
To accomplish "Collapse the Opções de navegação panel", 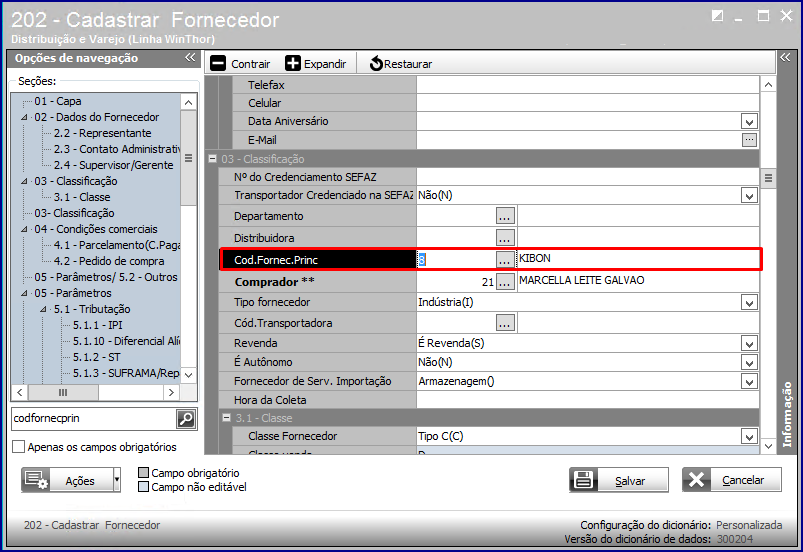I will click(x=190, y=57).
